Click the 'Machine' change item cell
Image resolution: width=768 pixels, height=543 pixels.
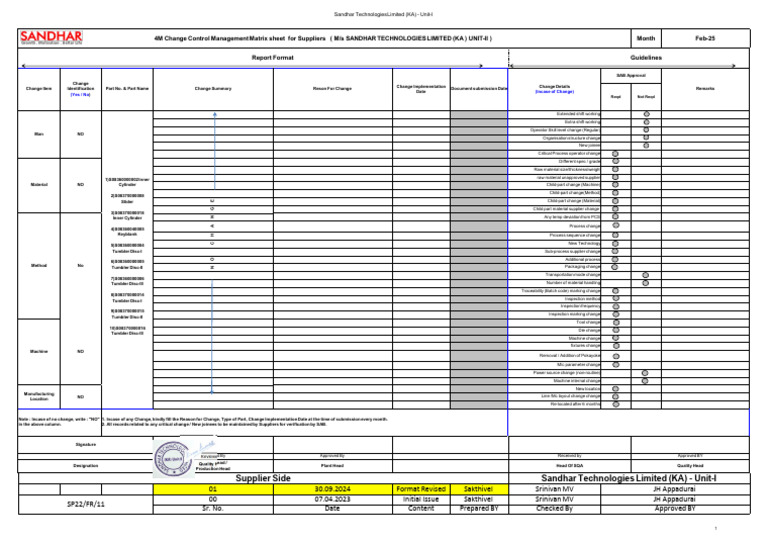[39, 351]
